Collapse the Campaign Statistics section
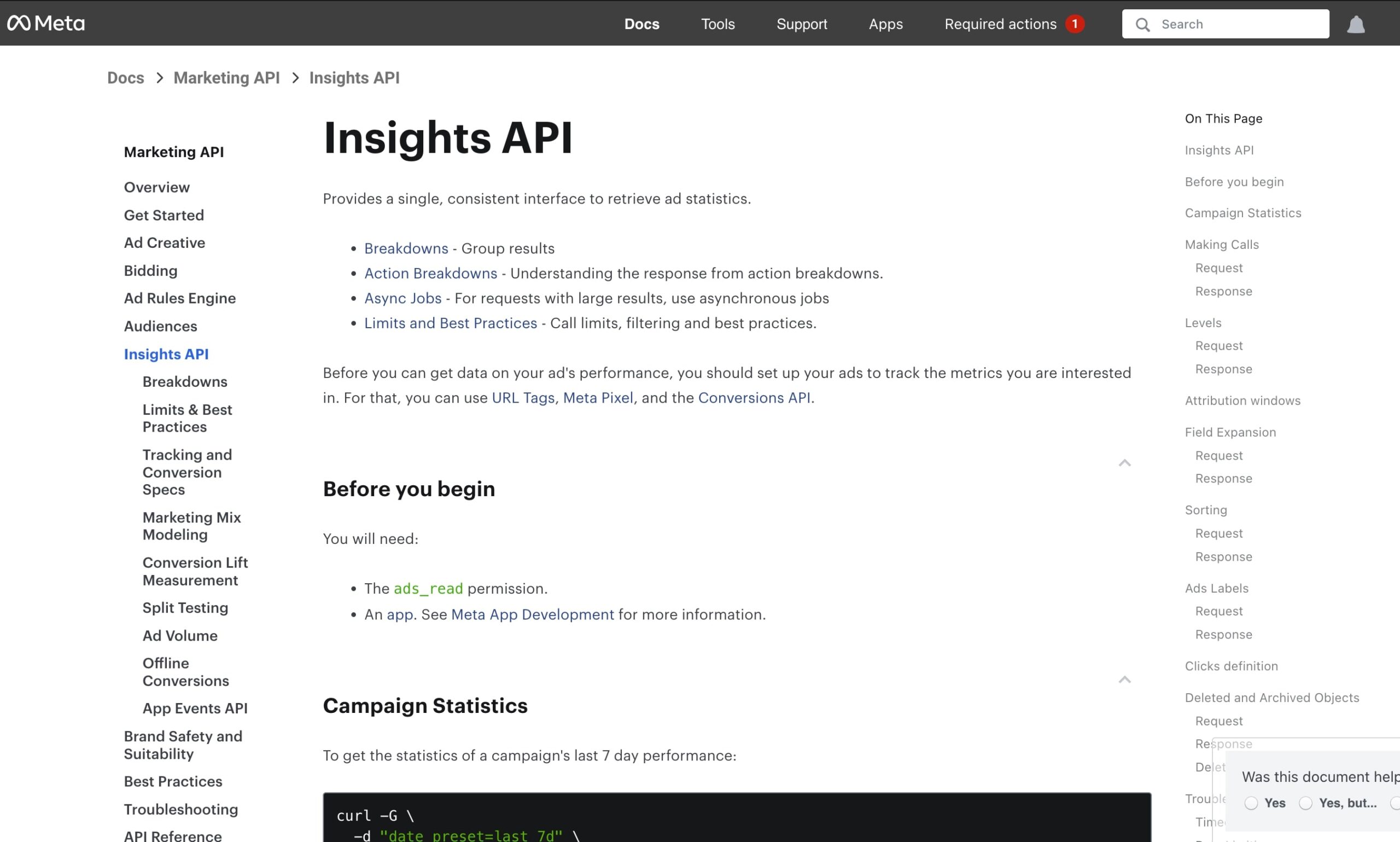The image size is (1400, 842). point(1124,680)
